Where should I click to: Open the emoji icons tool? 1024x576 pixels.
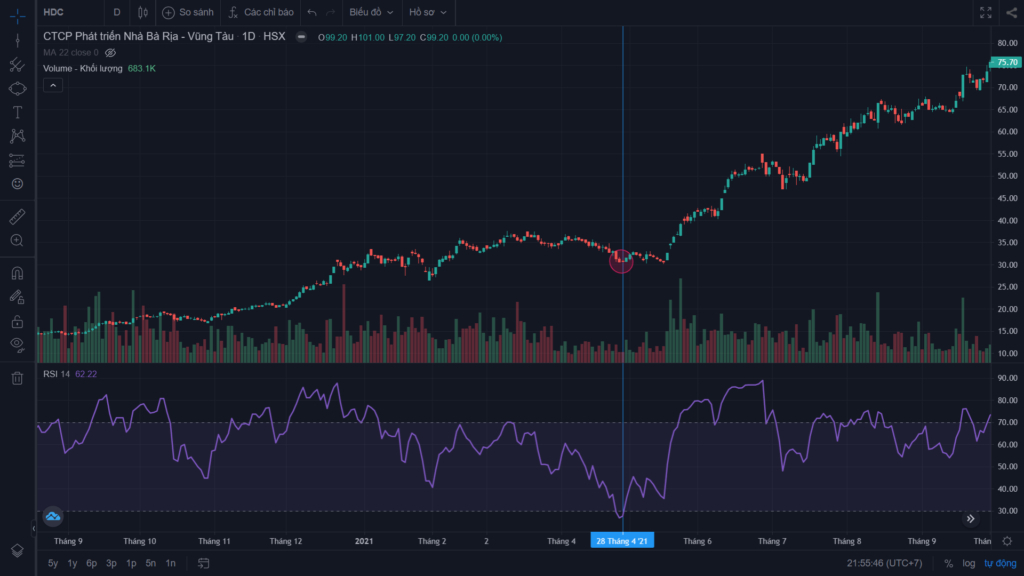click(17, 184)
